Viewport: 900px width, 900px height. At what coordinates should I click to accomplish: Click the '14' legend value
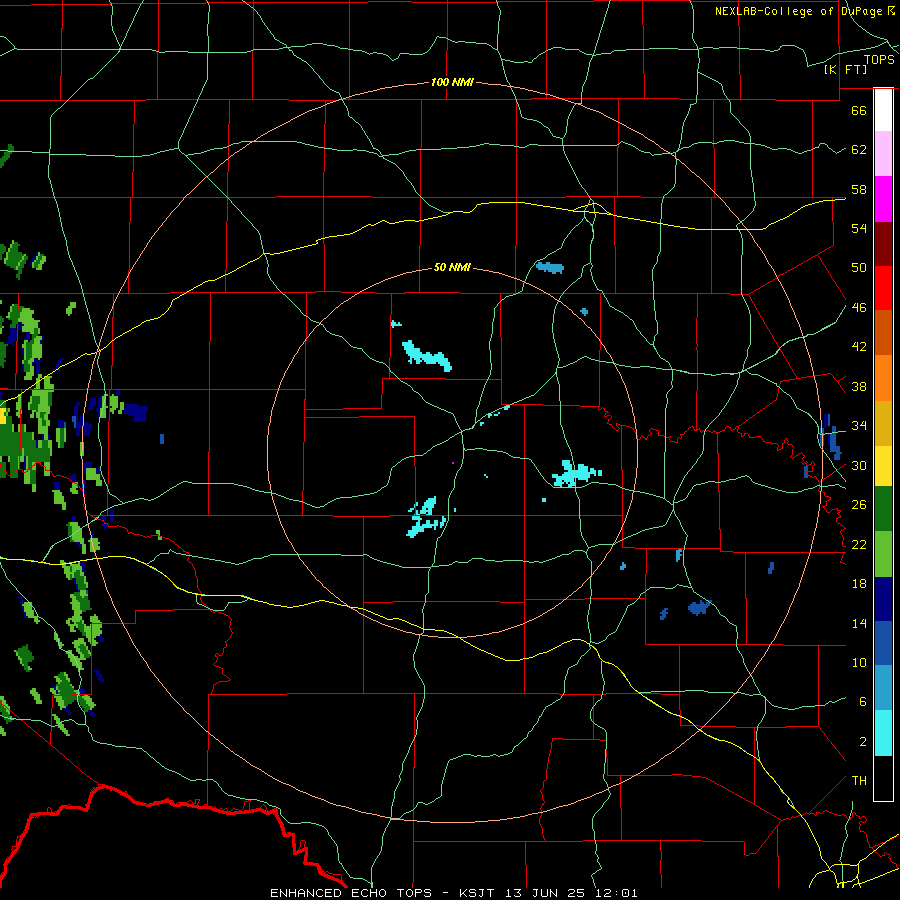click(859, 623)
